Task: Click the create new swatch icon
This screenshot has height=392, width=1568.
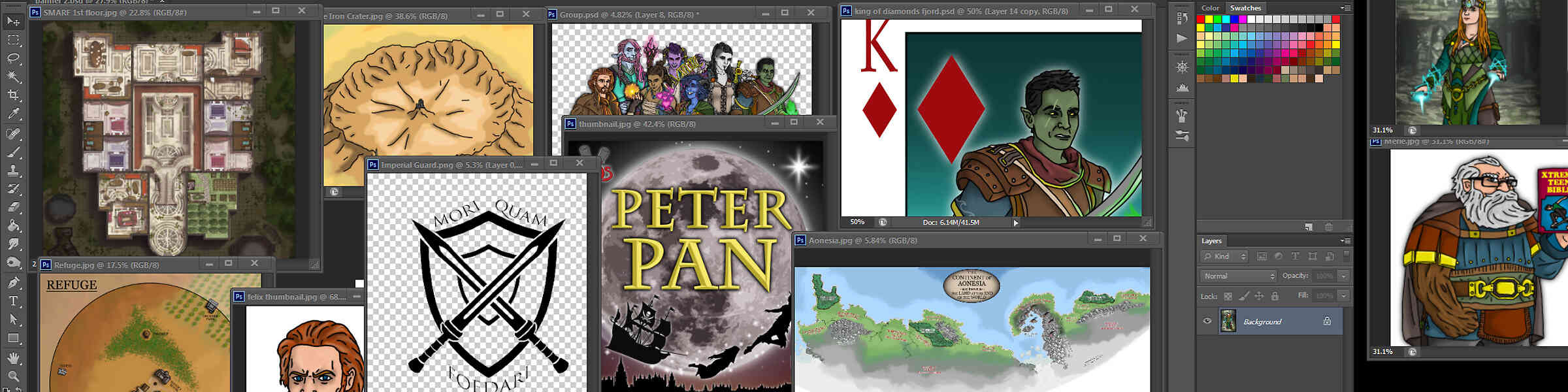Action: point(1309,227)
